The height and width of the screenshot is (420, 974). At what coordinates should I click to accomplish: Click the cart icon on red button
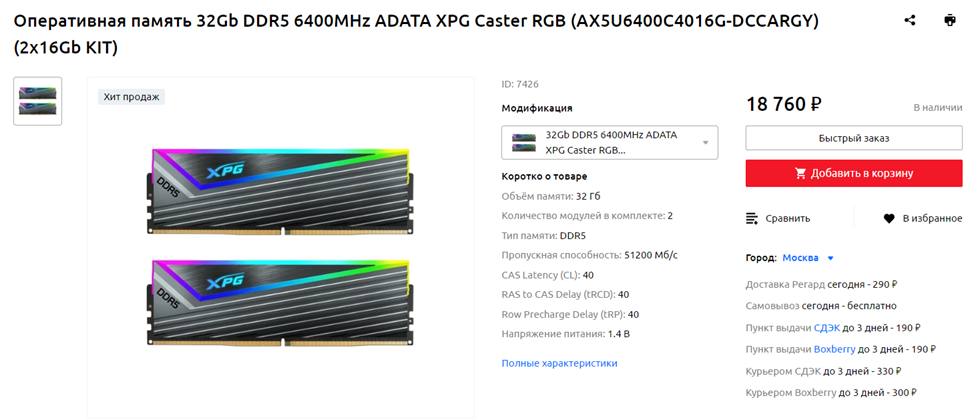[x=800, y=173]
